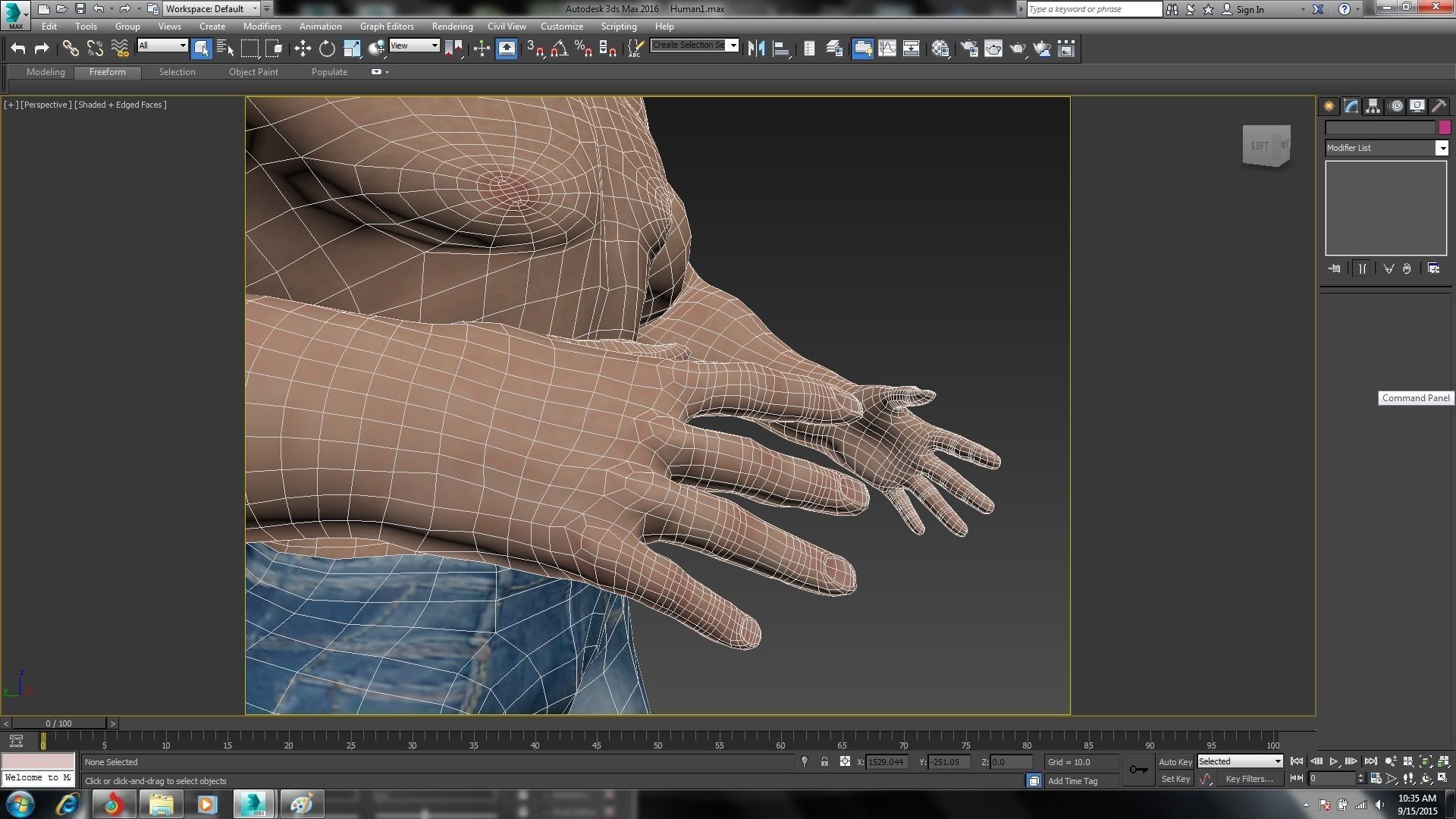Open the Graph Editors menu

coord(387,26)
